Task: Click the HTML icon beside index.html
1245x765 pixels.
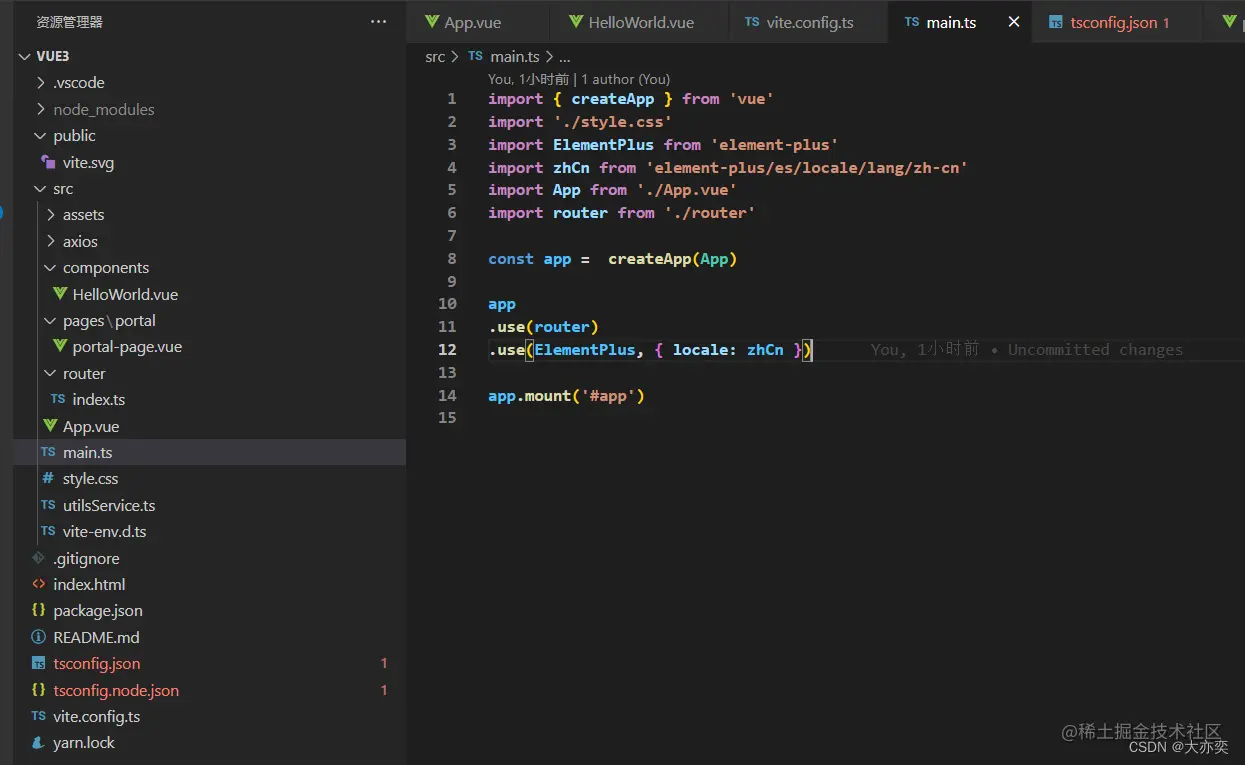Action: pos(38,584)
